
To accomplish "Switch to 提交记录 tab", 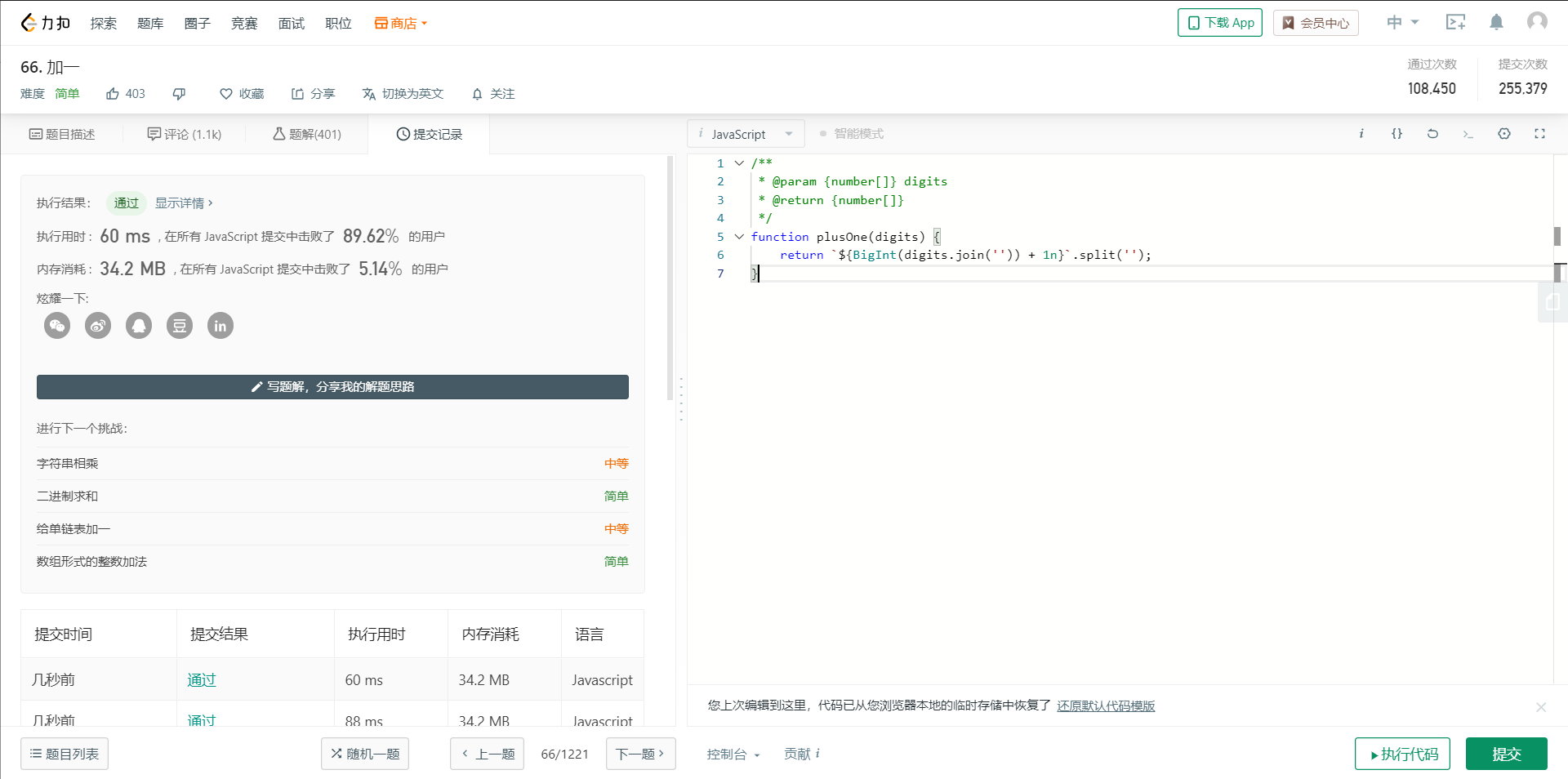I will pyautogui.click(x=430, y=134).
